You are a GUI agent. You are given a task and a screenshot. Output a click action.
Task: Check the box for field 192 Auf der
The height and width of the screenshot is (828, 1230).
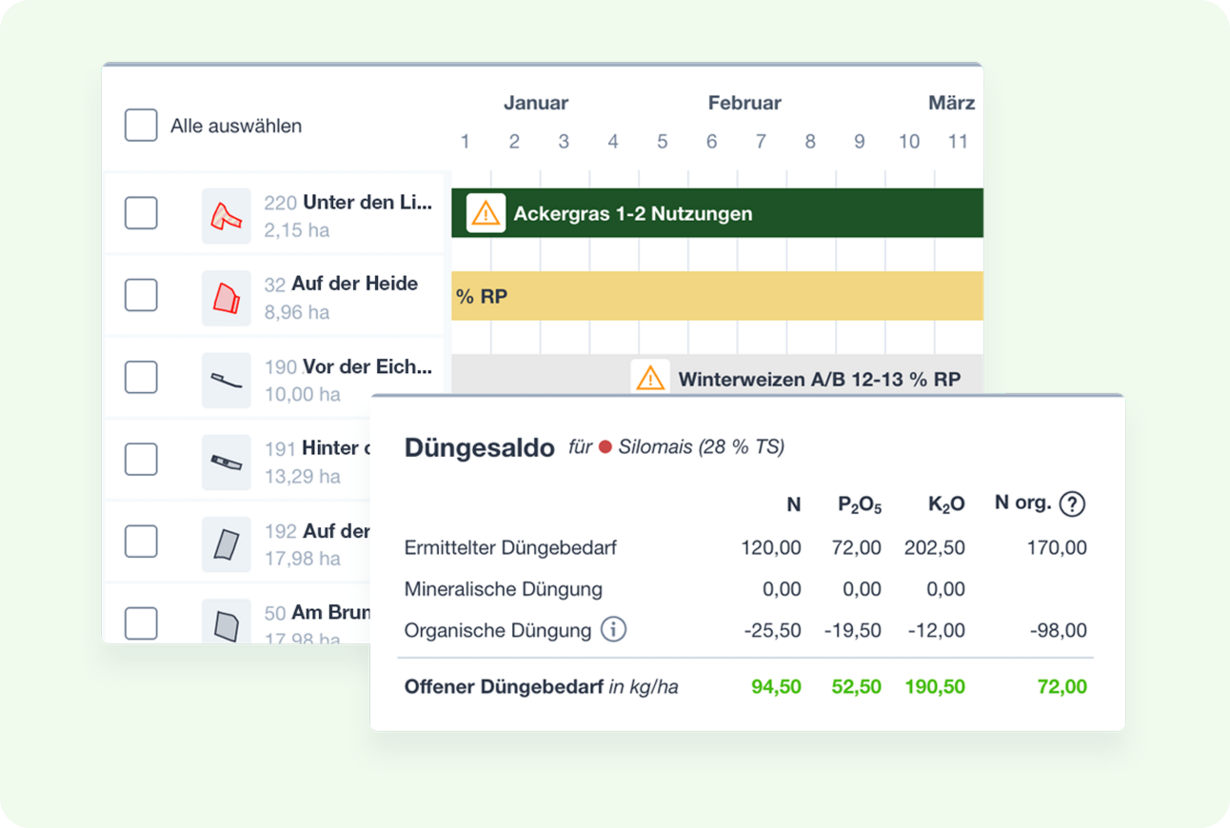click(x=141, y=541)
